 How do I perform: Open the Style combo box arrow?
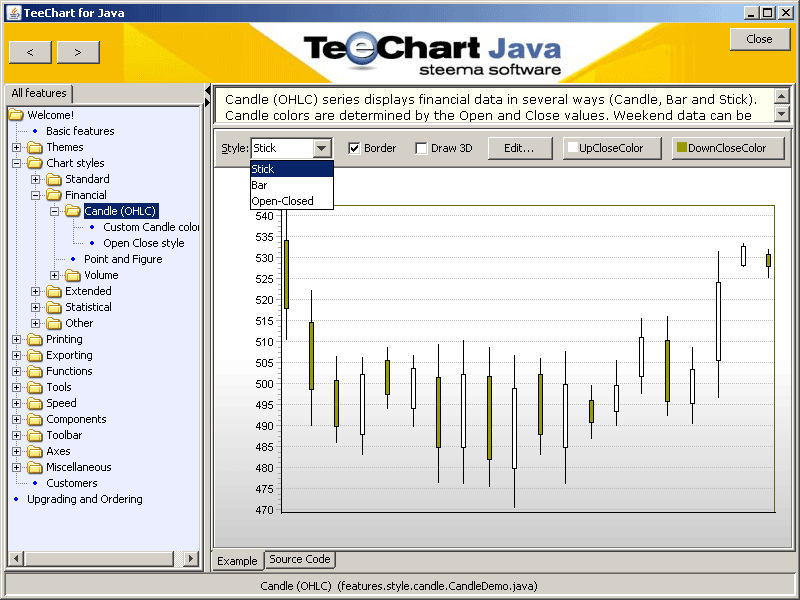click(321, 148)
